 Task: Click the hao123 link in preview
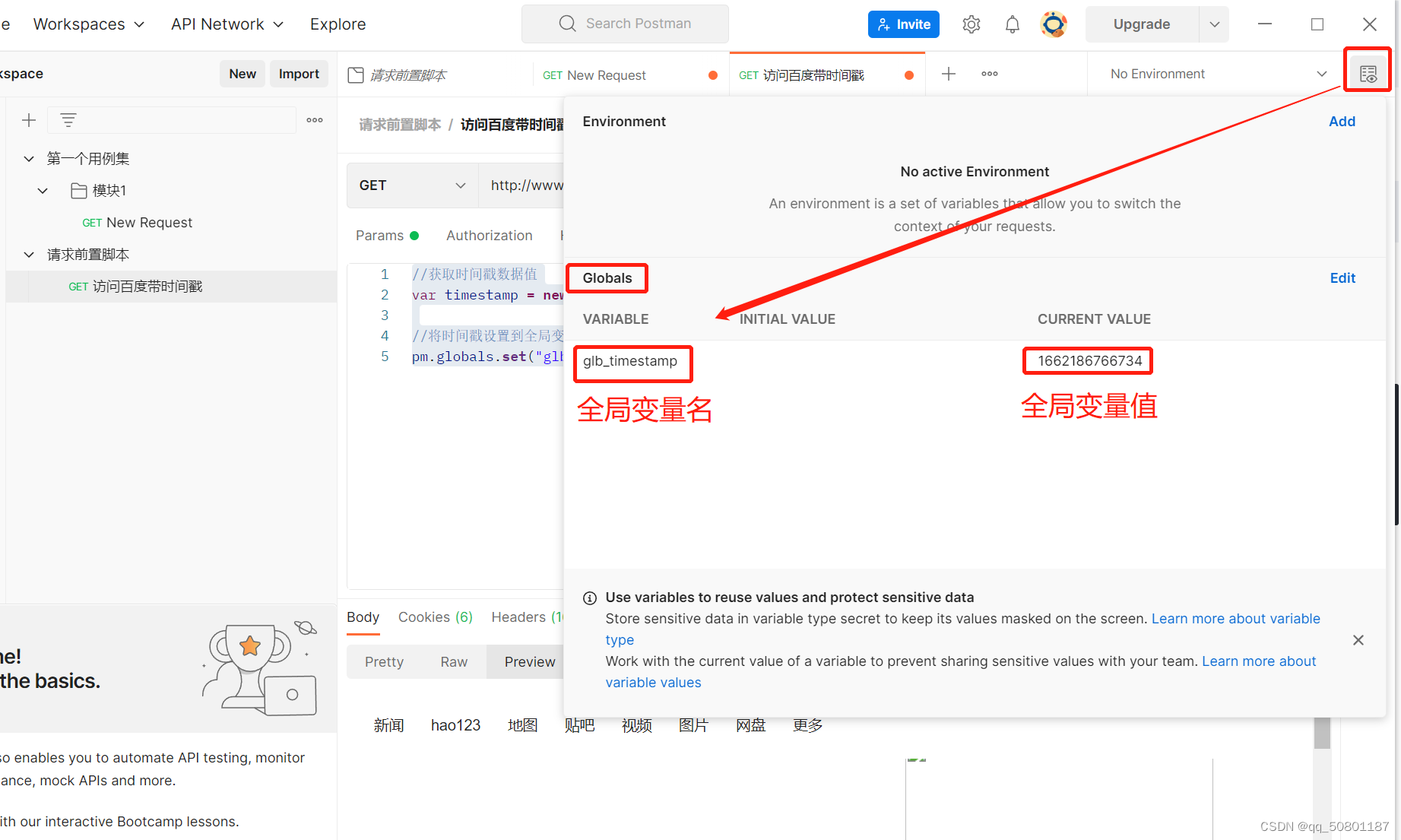tap(455, 725)
